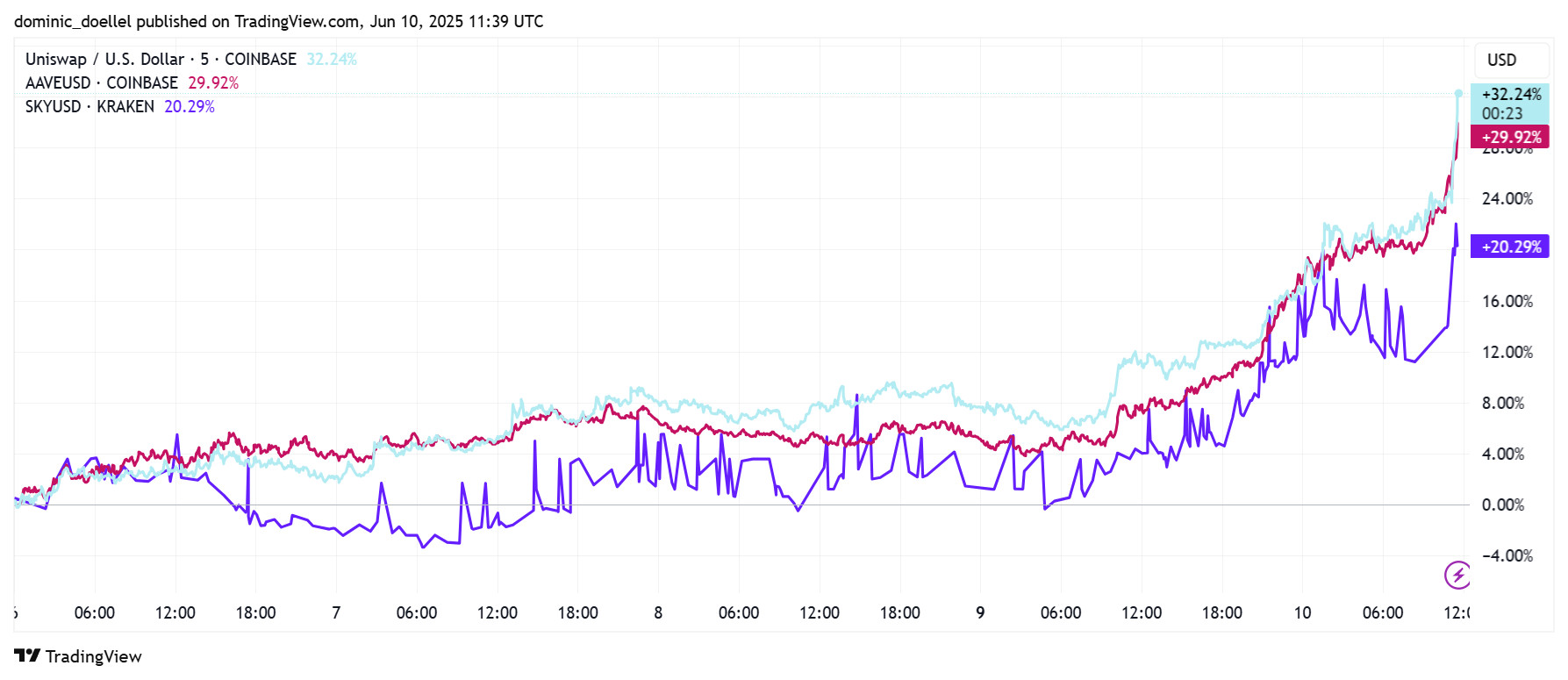This screenshot has height=680, width=1568.
Task: Click the 32.24% Uniswap legend value
Action: tap(331, 59)
